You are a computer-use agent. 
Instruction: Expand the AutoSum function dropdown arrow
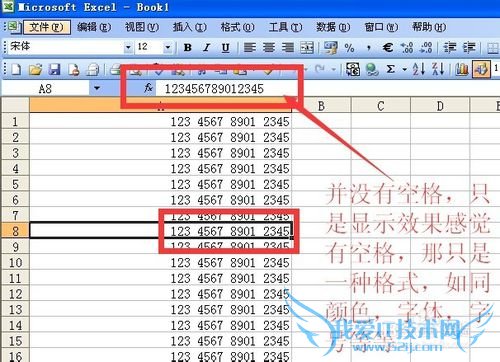click(x=404, y=69)
